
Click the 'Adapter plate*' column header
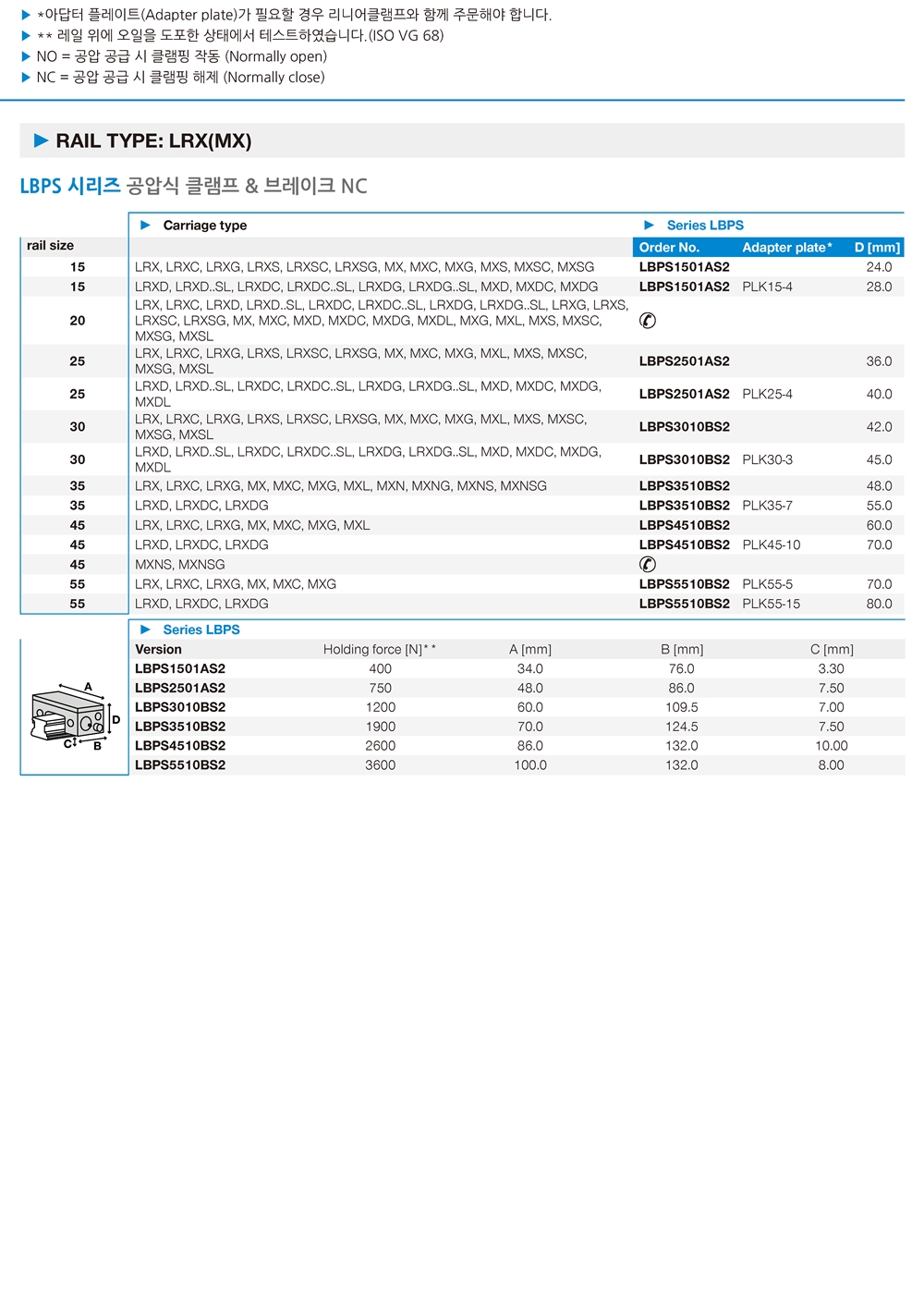tap(787, 248)
